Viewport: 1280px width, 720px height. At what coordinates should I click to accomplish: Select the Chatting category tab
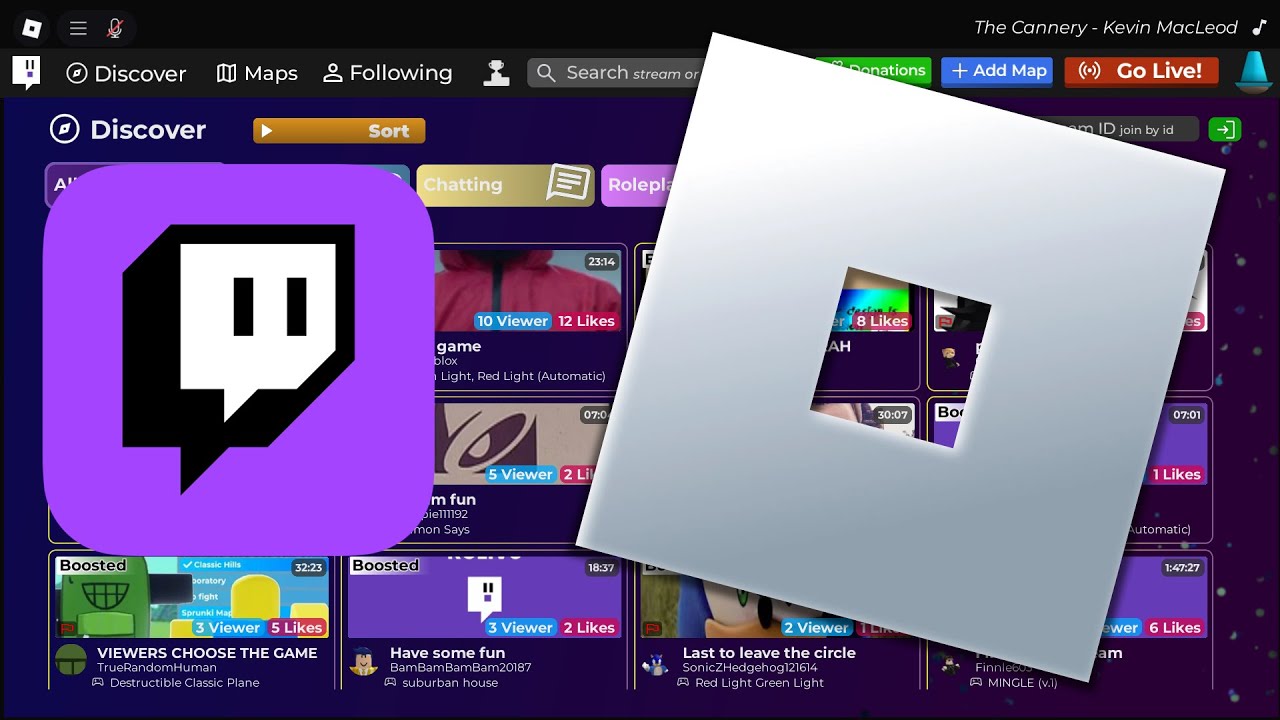click(505, 185)
